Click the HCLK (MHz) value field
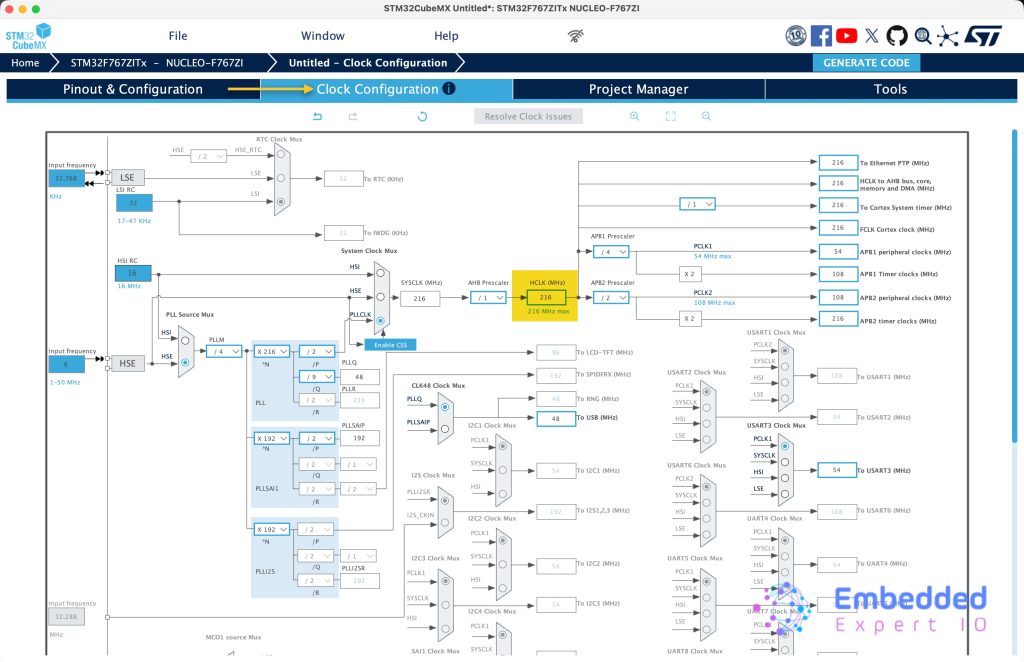The height and width of the screenshot is (662, 1024). tap(546, 298)
